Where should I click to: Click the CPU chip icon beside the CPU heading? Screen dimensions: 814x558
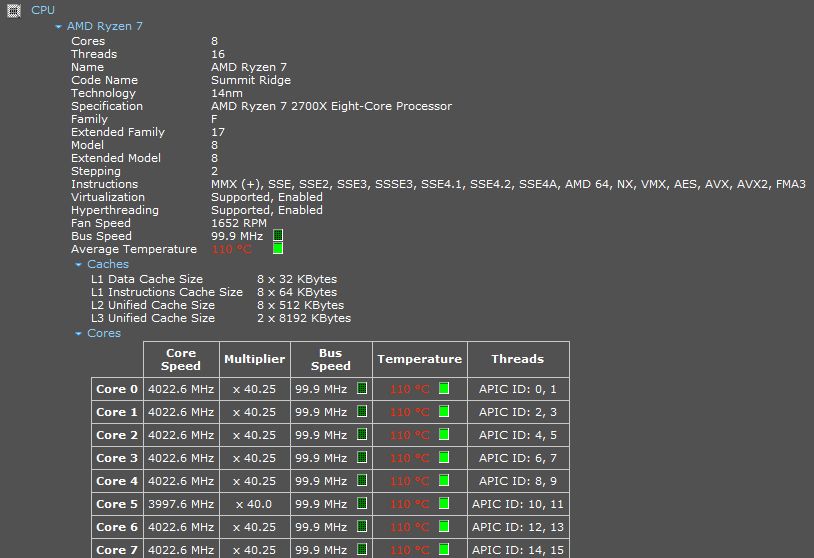[14, 10]
